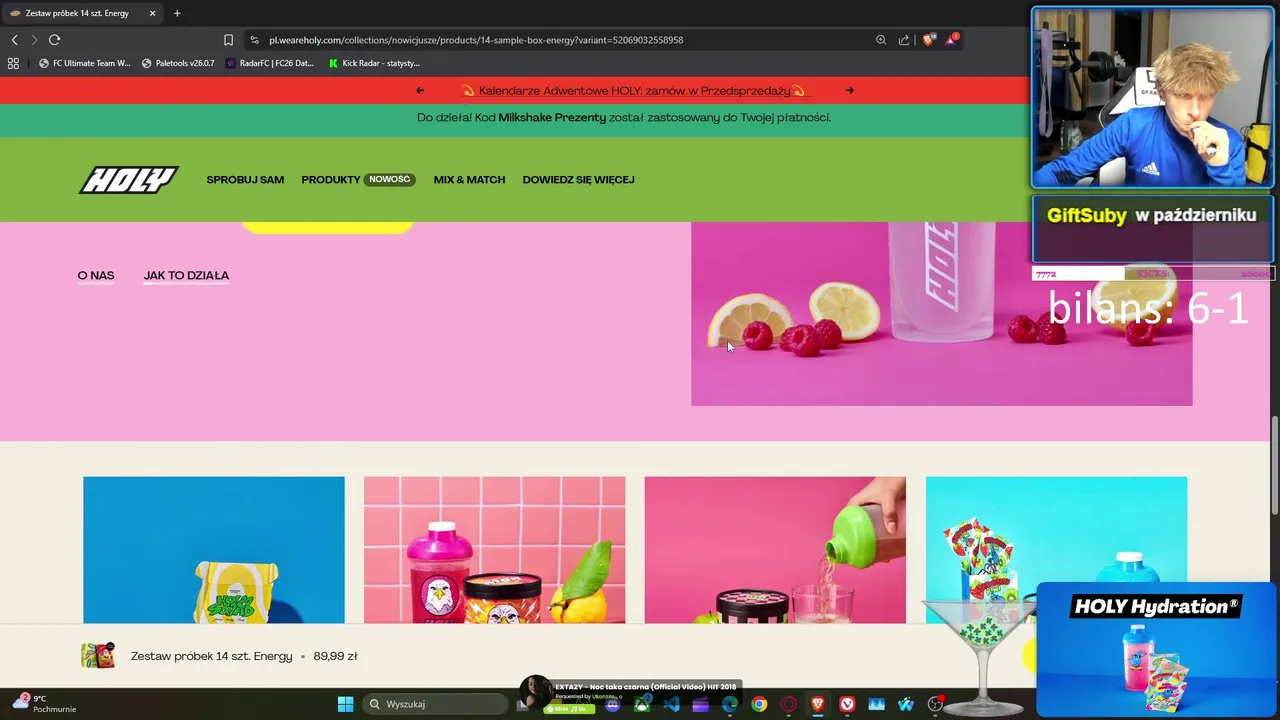Open the eagle shaker pink tile
Image resolution: width=1280 pixels, height=720 pixels.
(494, 550)
